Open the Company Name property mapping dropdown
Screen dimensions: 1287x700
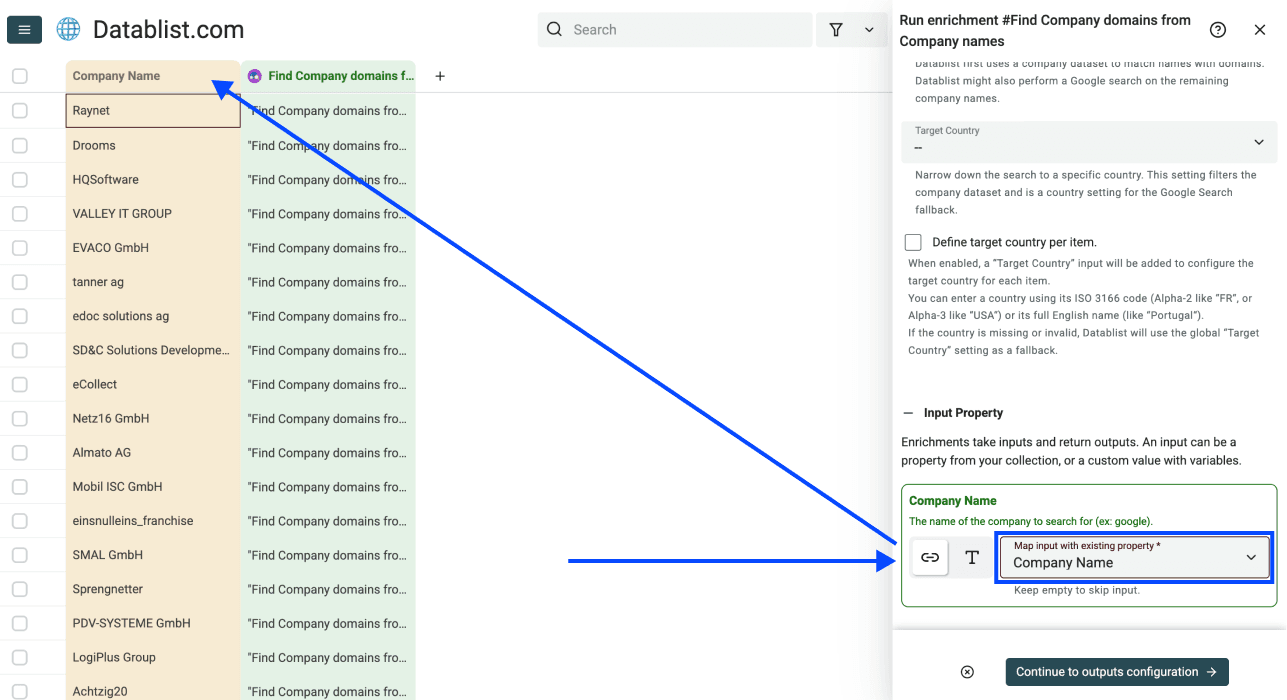click(1134, 556)
